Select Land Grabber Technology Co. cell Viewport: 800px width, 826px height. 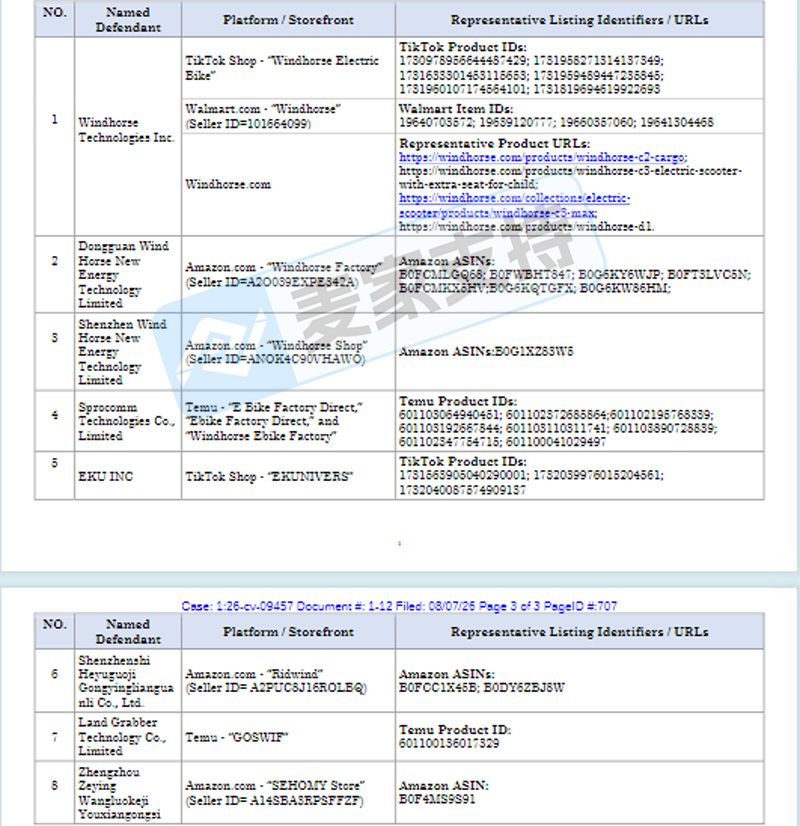click(128, 736)
